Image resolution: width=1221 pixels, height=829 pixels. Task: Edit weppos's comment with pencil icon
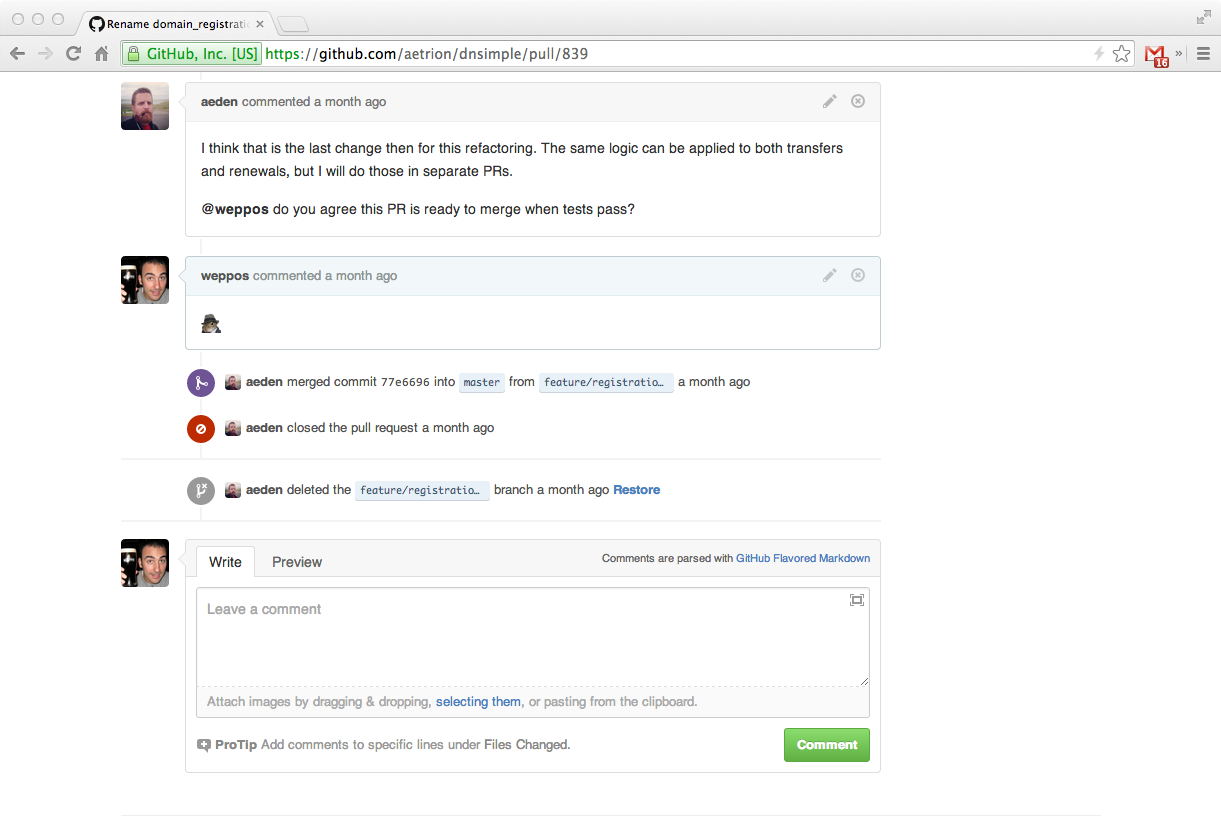(829, 275)
